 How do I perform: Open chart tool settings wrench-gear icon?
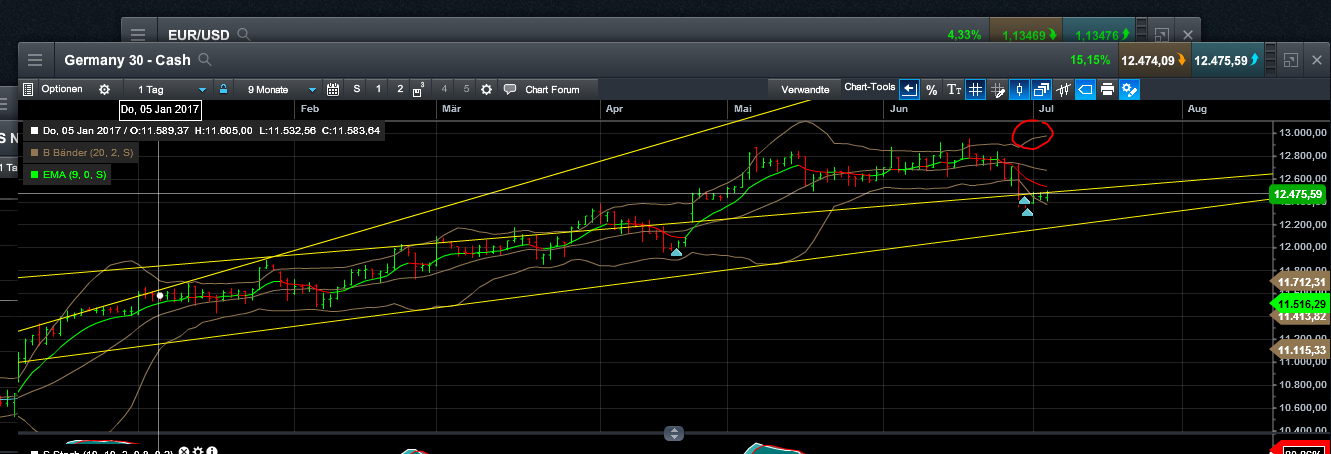pos(1130,89)
